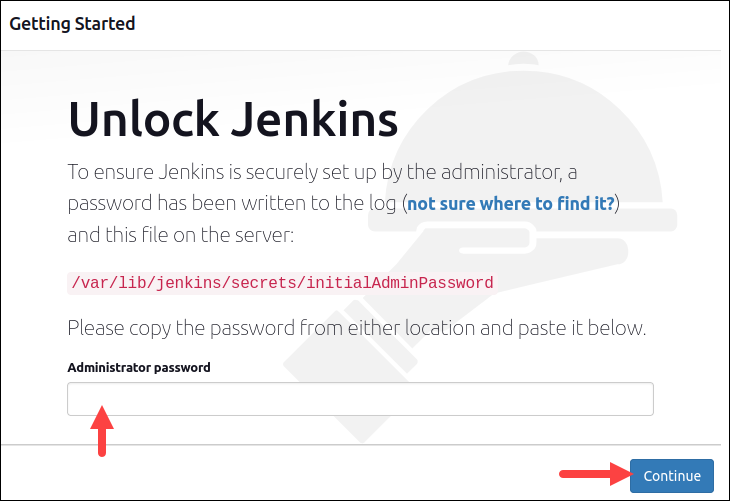Click the "Administrator password" field label

tap(139, 367)
